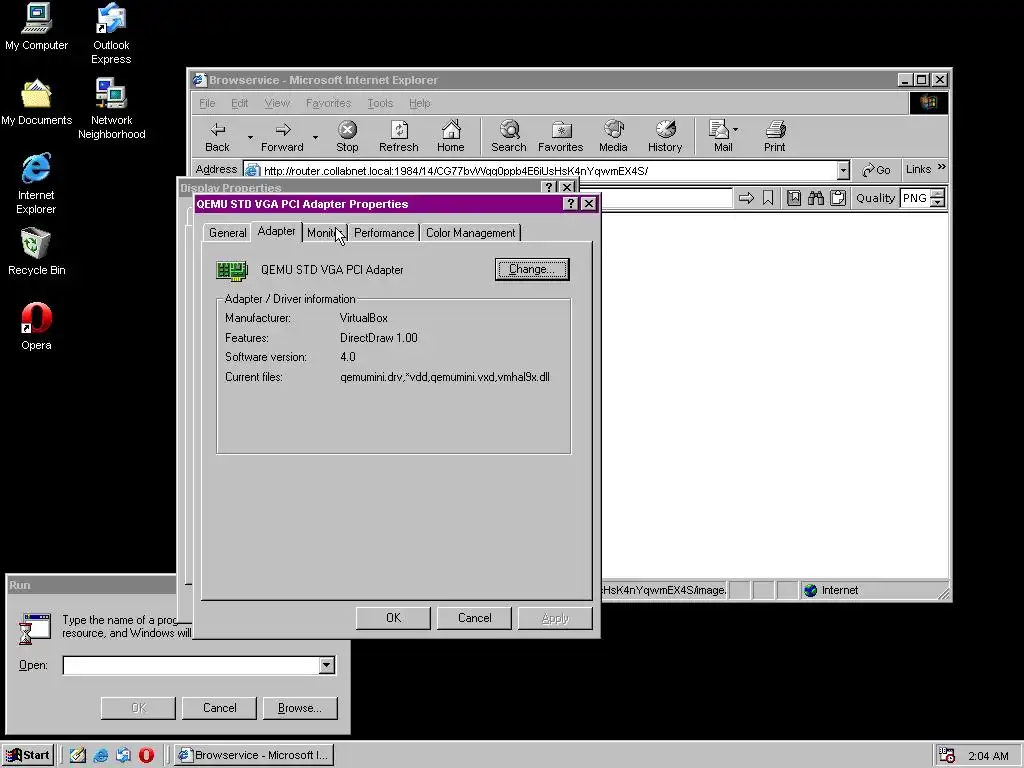Open the Start menu
The image size is (1024, 768).
(28, 755)
